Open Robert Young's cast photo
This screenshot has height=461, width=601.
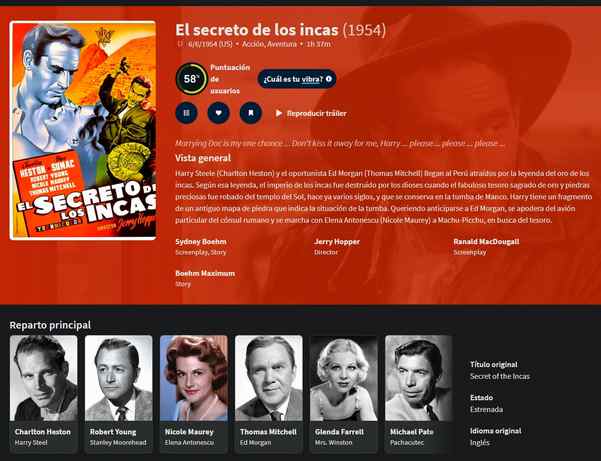[x=118, y=378]
